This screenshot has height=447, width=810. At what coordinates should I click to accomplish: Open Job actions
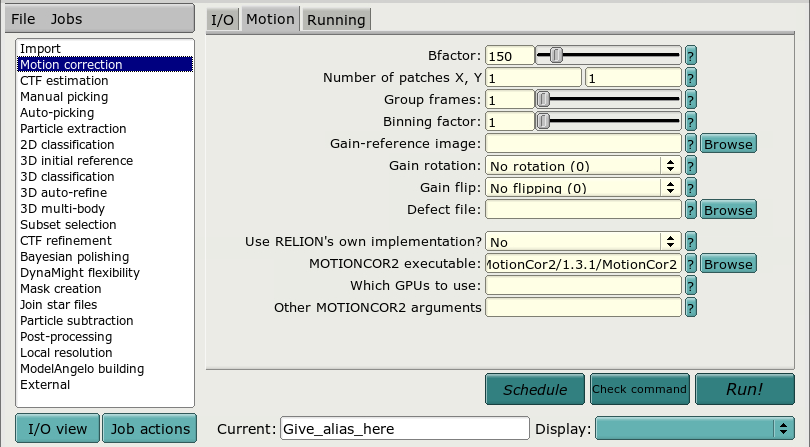point(150,428)
